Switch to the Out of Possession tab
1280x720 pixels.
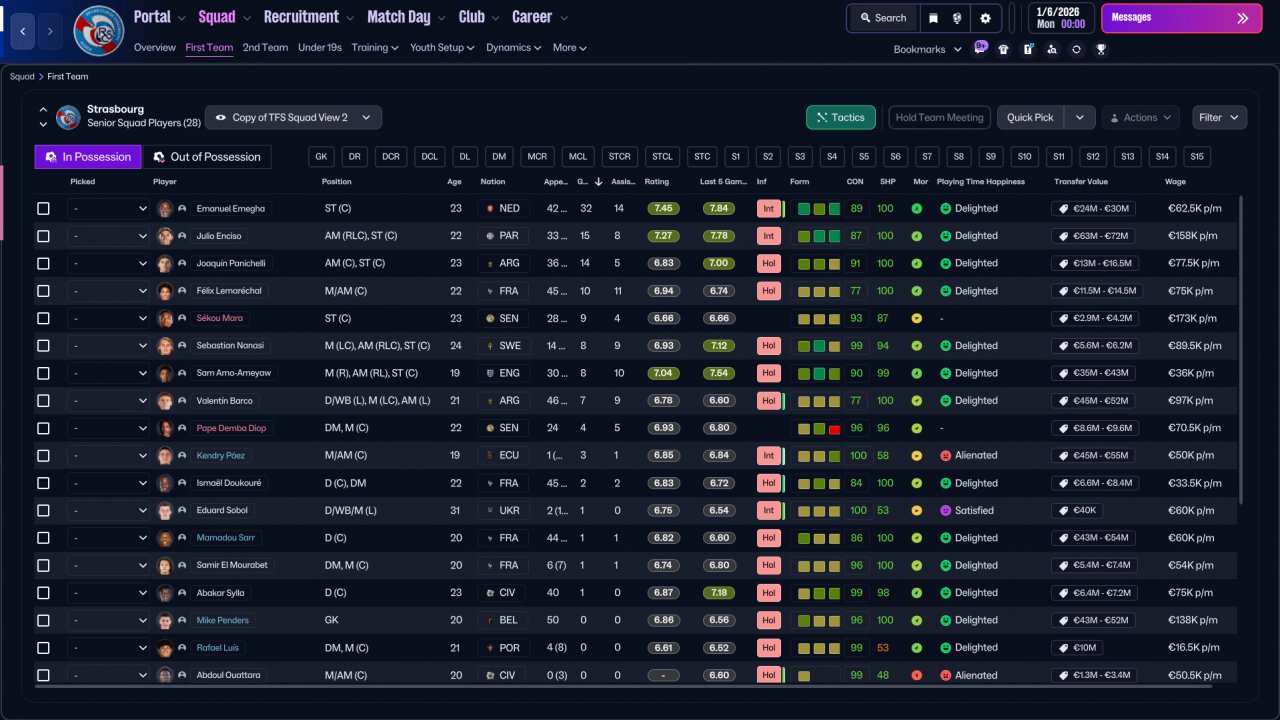(207, 157)
